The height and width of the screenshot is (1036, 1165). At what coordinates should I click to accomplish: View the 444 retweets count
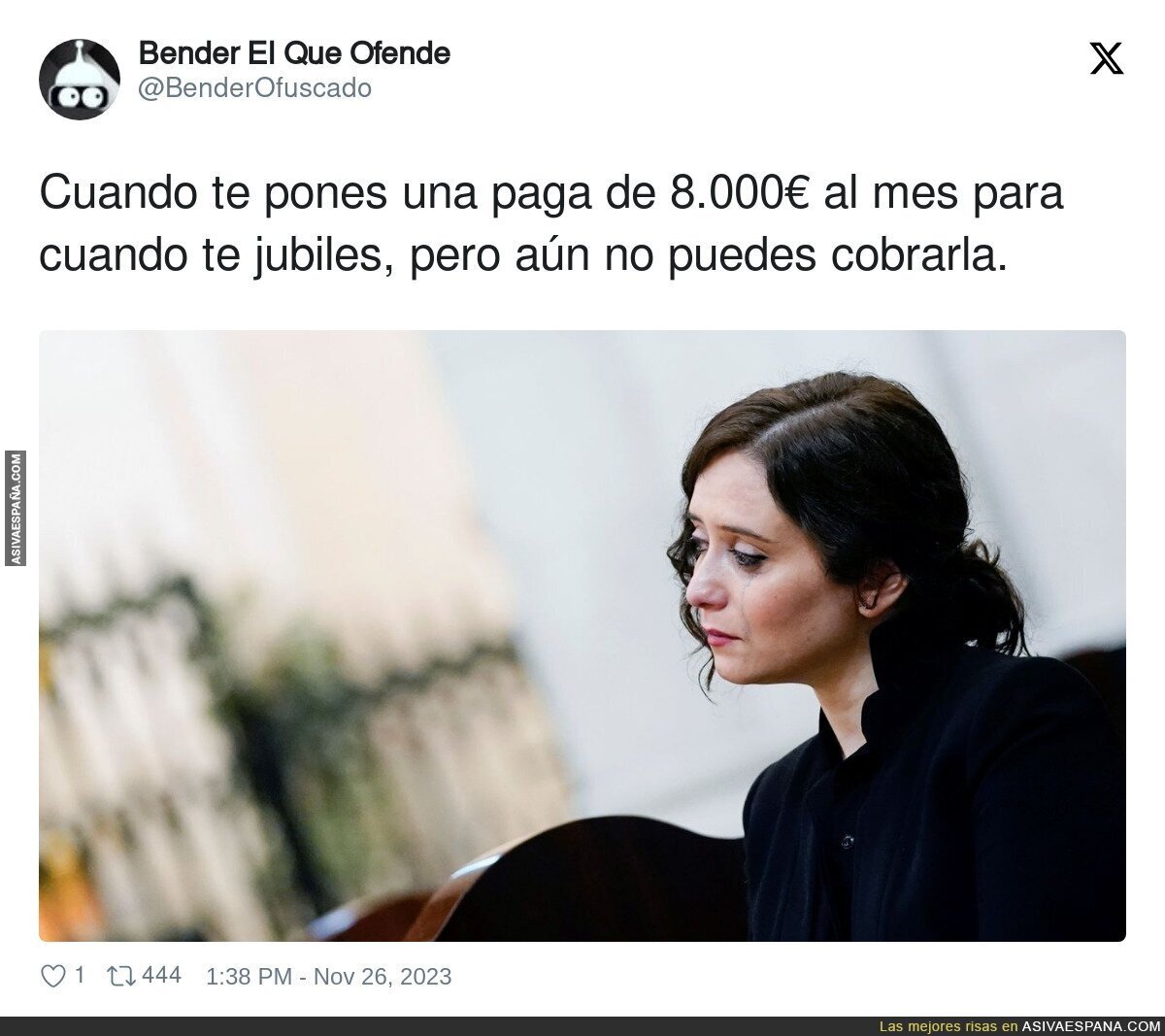click(161, 975)
